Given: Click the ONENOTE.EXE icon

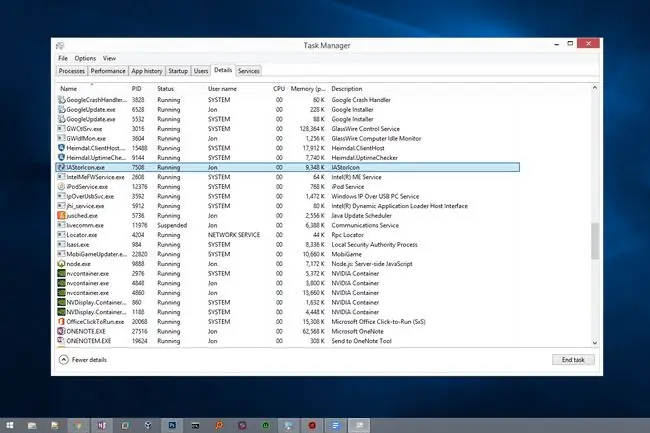Looking at the screenshot, I should (61, 331).
